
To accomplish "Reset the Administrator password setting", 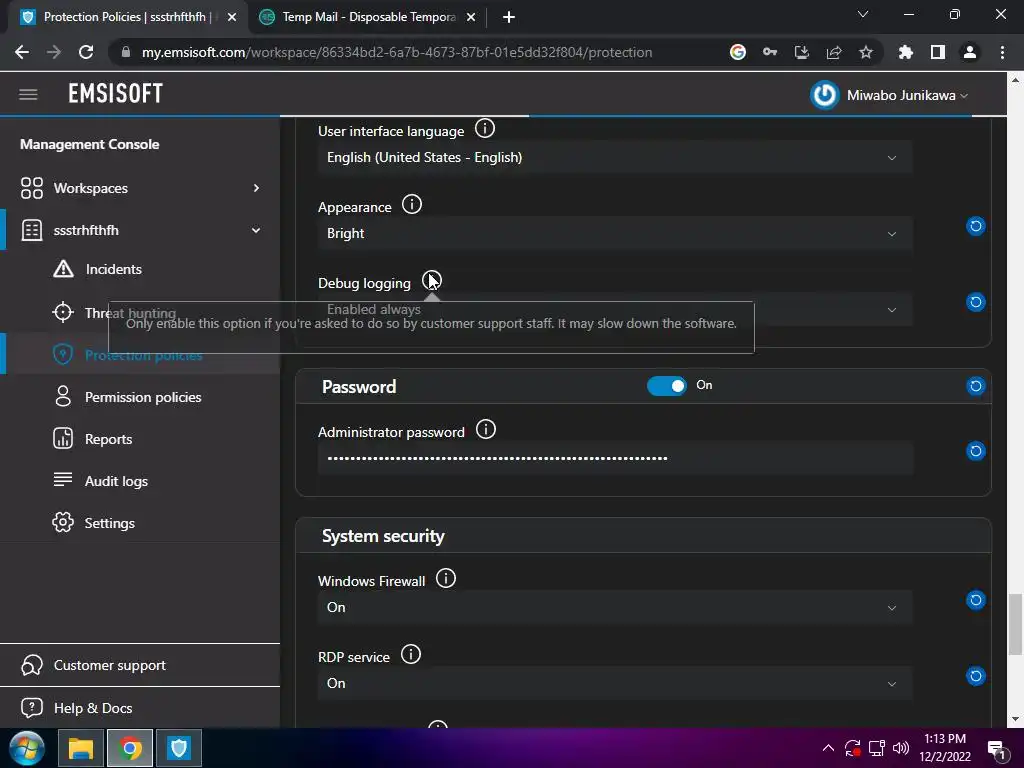I will coord(976,451).
